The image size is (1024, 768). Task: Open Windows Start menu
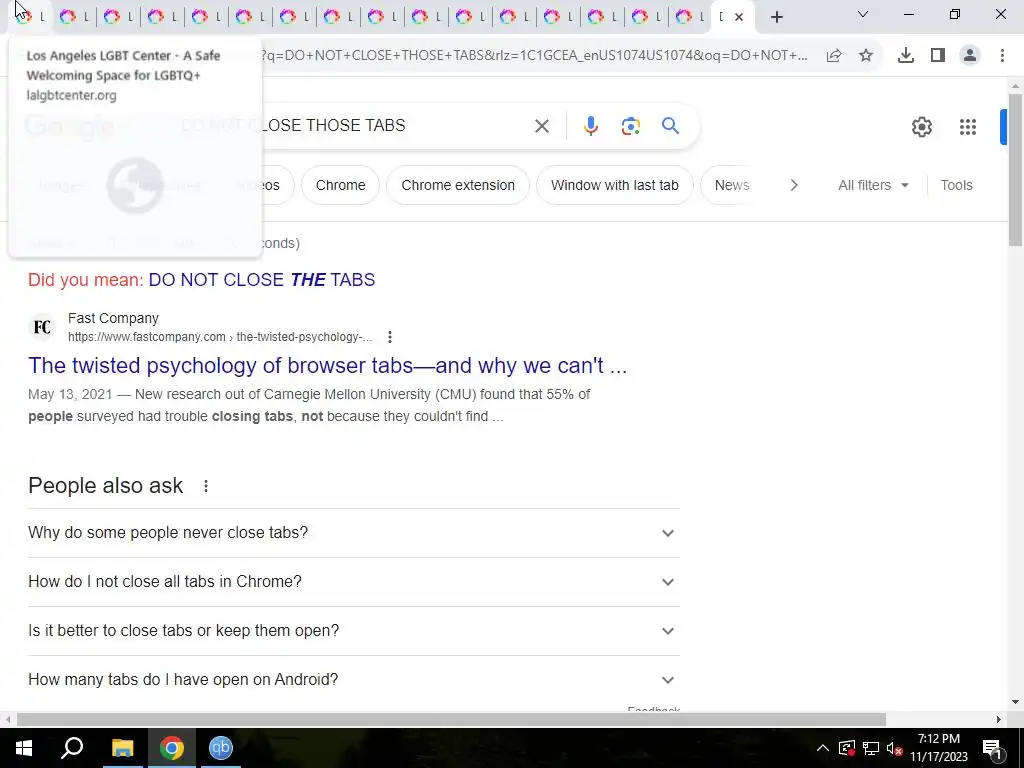(x=24, y=748)
